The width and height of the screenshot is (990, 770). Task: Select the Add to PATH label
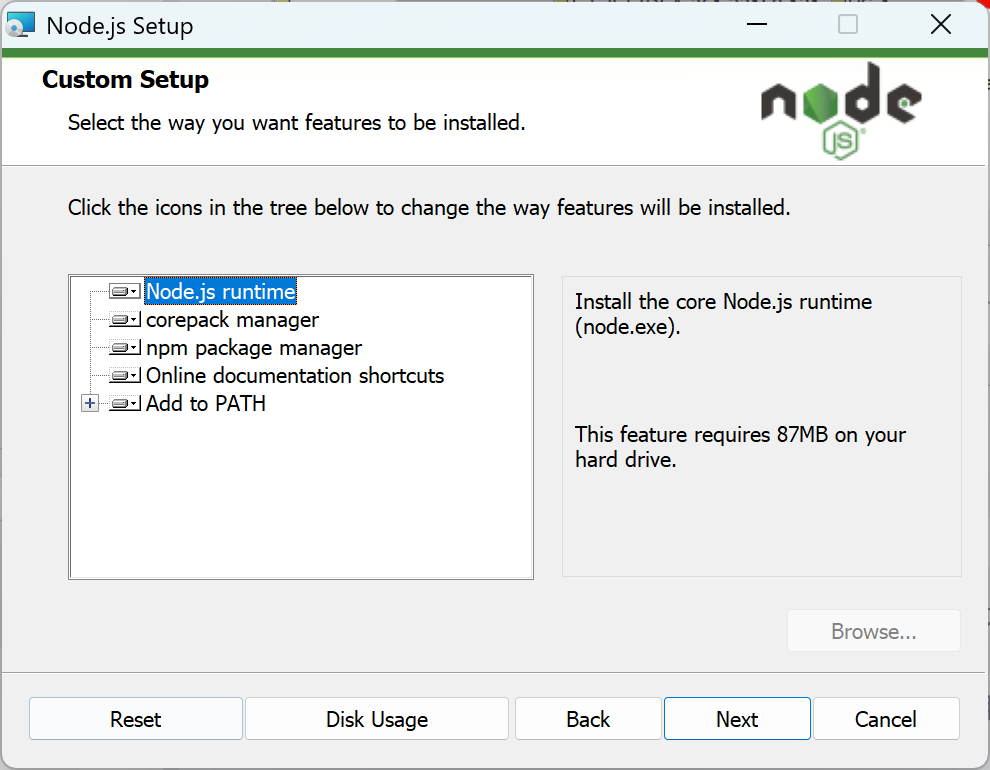click(x=206, y=403)
